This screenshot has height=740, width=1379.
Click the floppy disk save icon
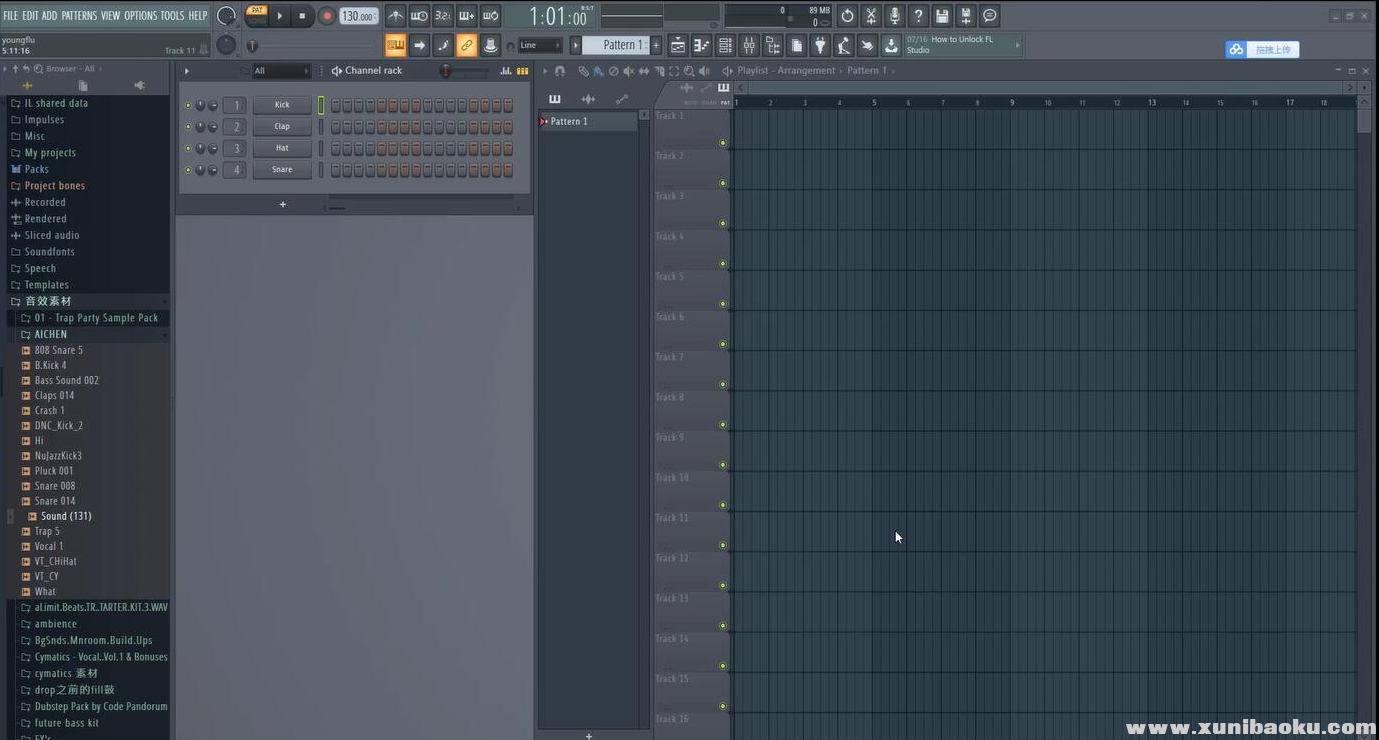(x=942, y=16)
